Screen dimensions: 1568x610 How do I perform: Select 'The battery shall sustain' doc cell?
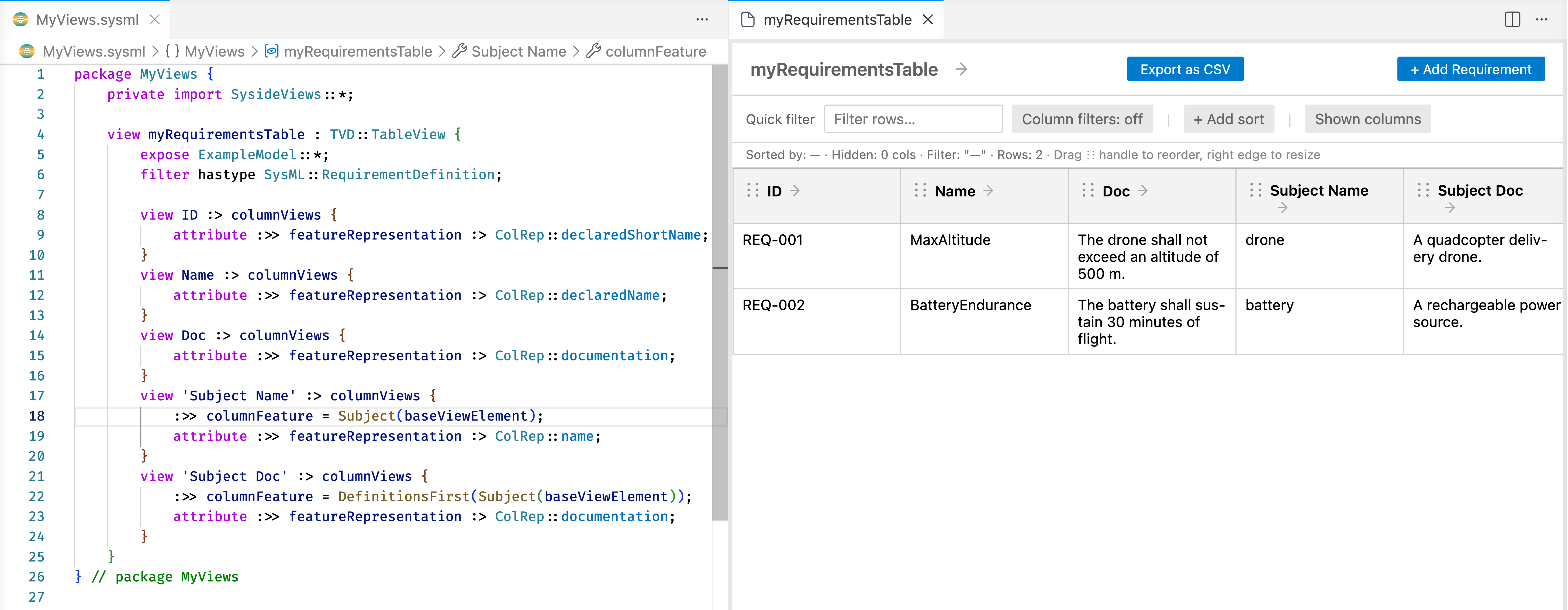pyautogui.click(x=1152, y=321)
